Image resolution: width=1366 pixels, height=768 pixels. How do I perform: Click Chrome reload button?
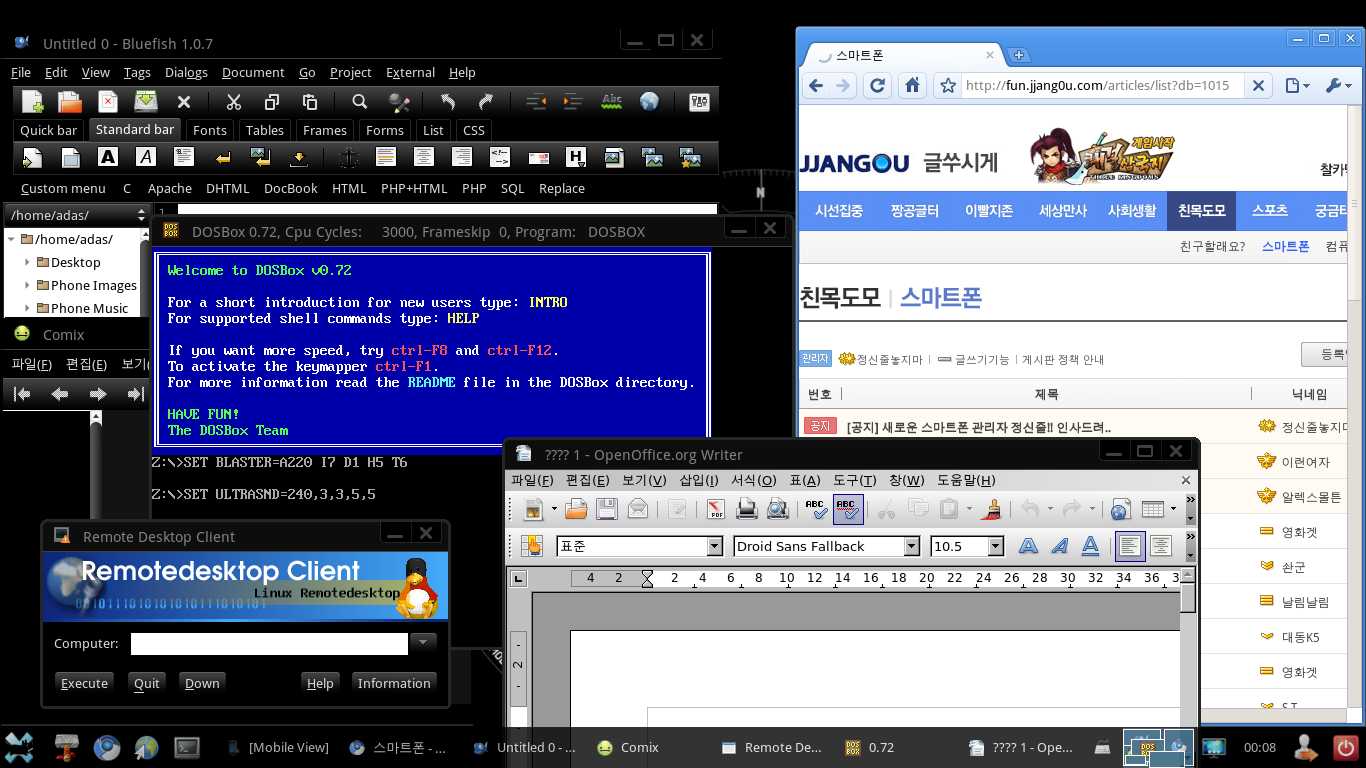pos(878,86)
